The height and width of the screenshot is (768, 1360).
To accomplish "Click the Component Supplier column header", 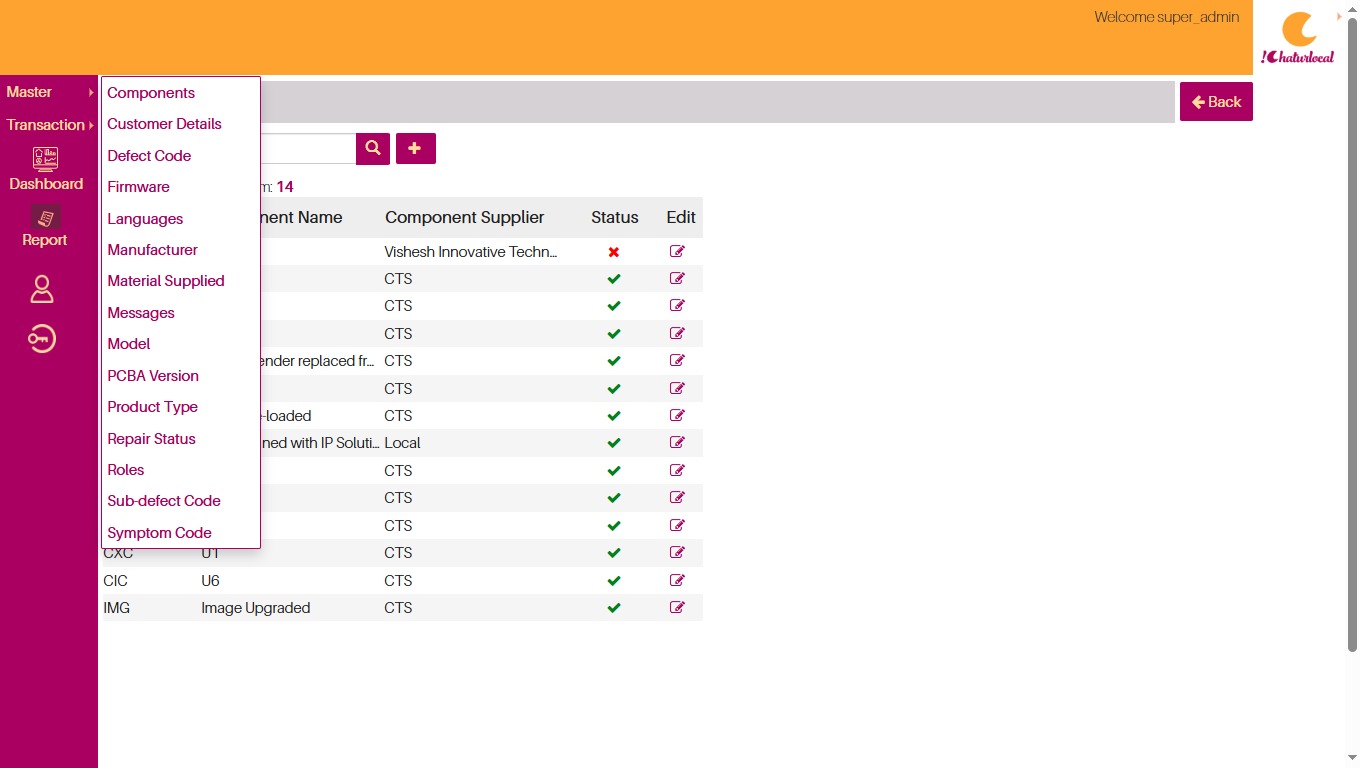I will coord(465,217).
